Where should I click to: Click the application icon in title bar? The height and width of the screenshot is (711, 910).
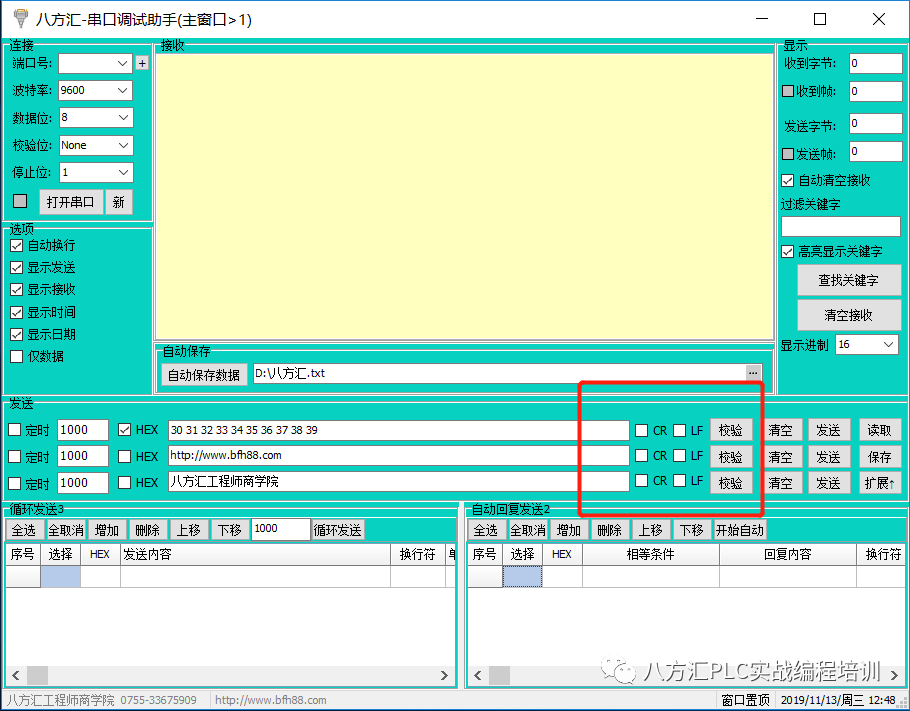[19, 19]
